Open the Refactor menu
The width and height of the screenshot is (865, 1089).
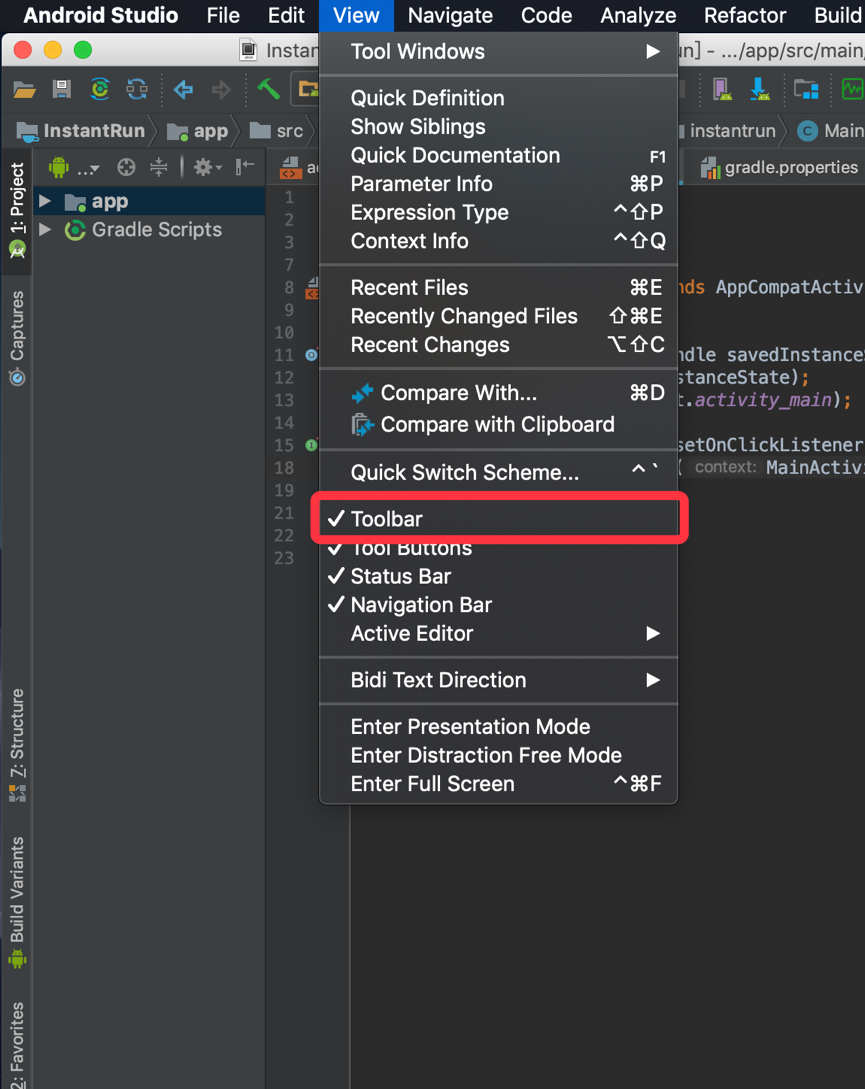point(745,15)
